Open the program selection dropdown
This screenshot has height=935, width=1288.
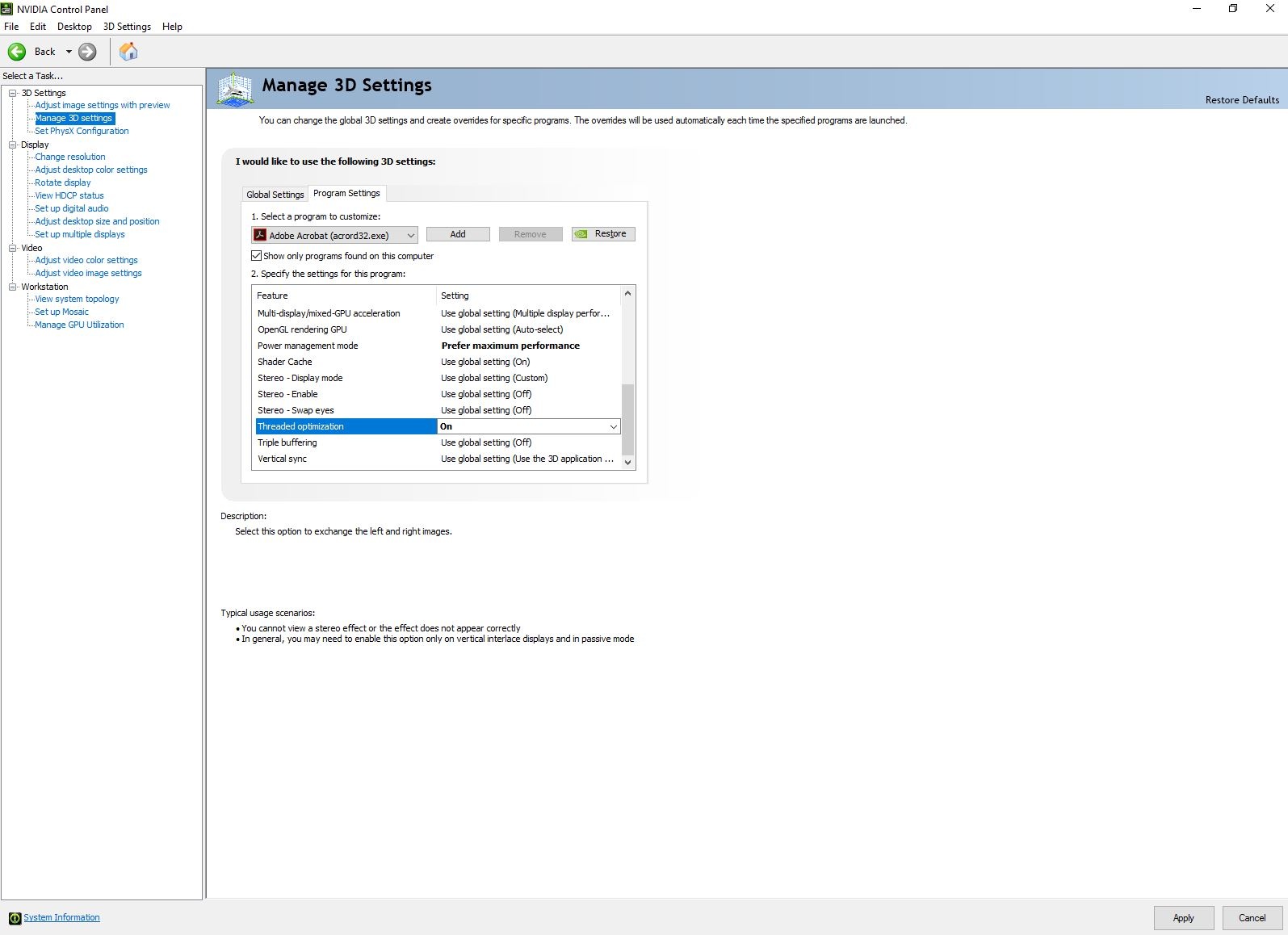410,235
